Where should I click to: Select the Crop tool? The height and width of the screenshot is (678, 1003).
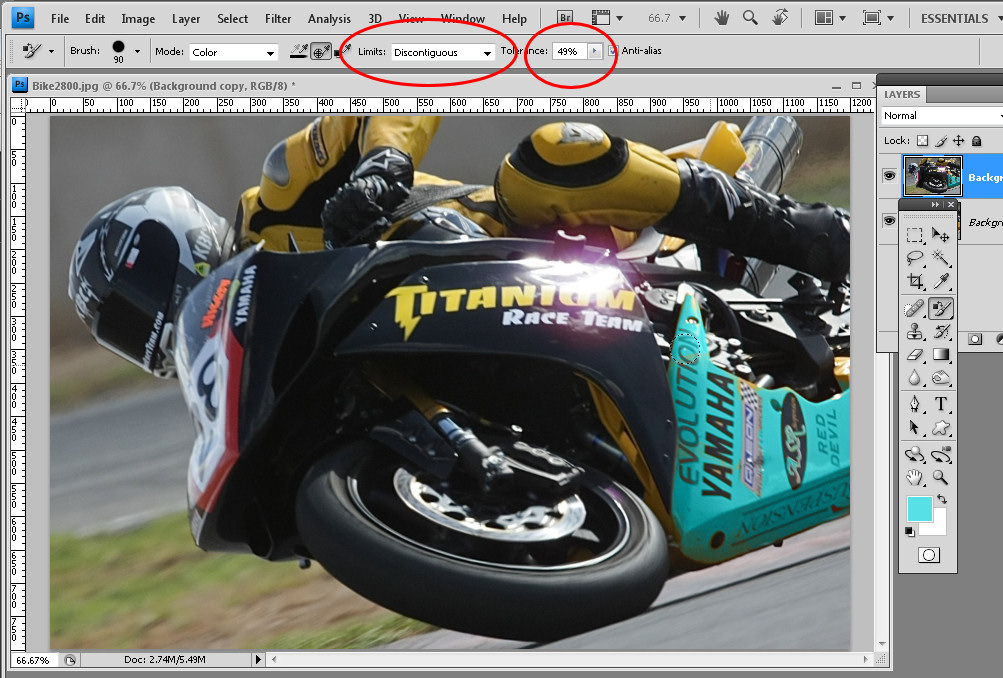pos(915,281)
